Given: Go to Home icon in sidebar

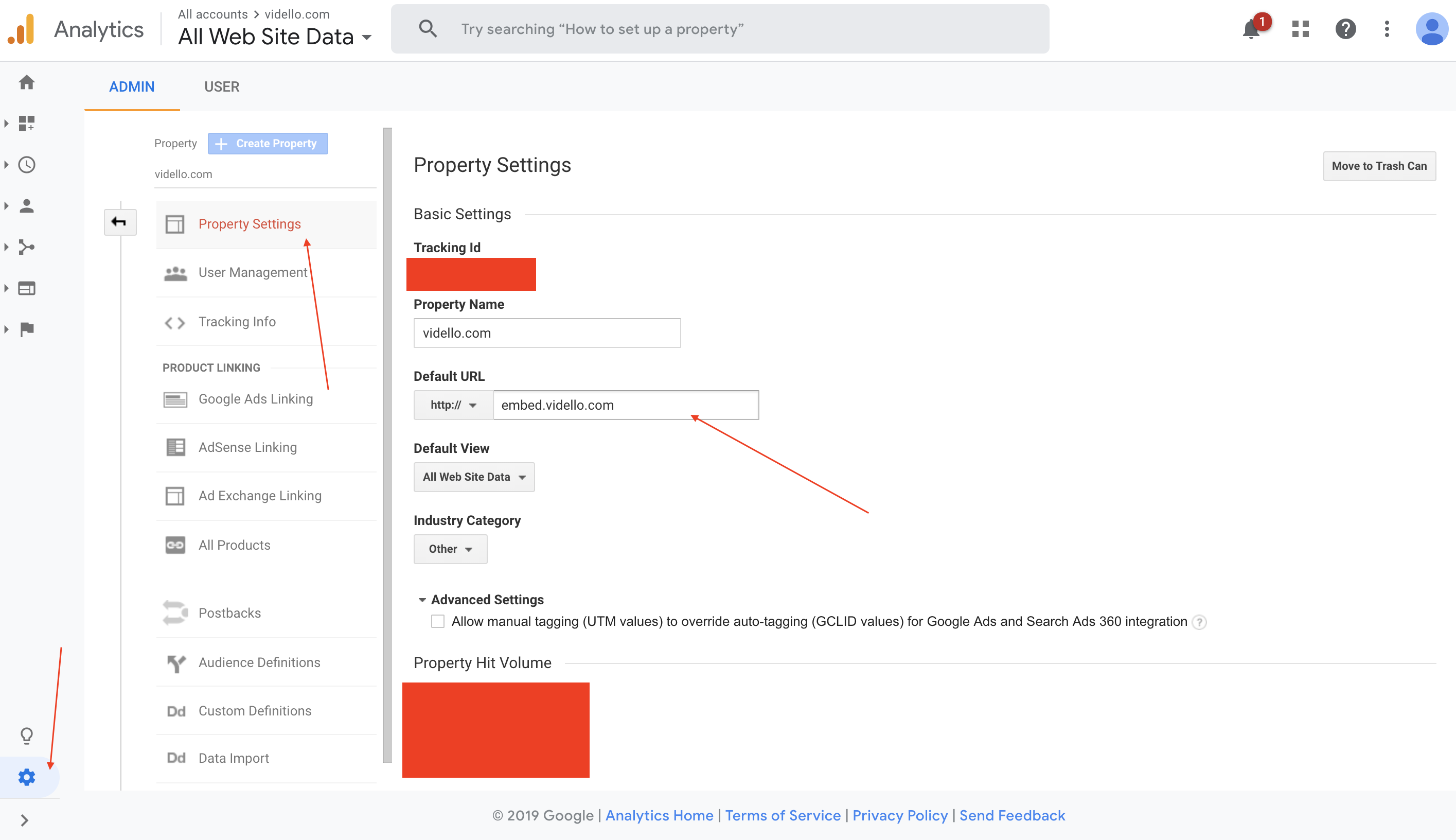Looking at the screenshot, I should [27, 82].
